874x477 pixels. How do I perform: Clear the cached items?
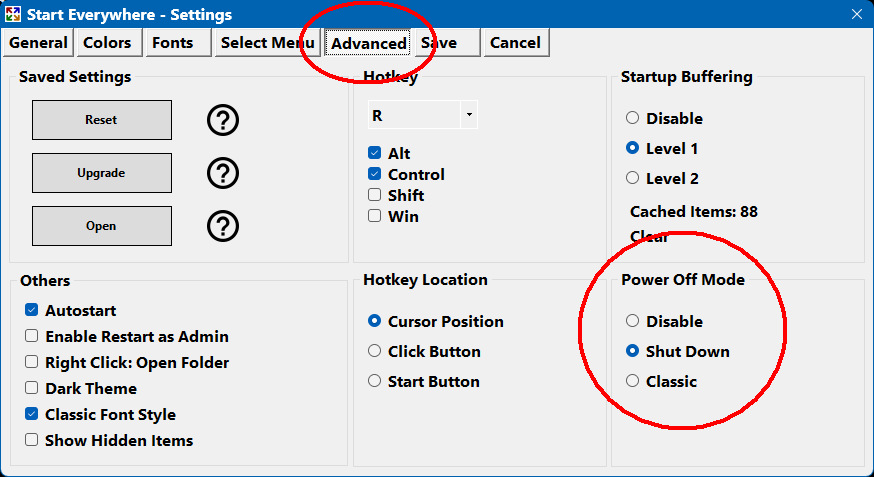(649, 237)
